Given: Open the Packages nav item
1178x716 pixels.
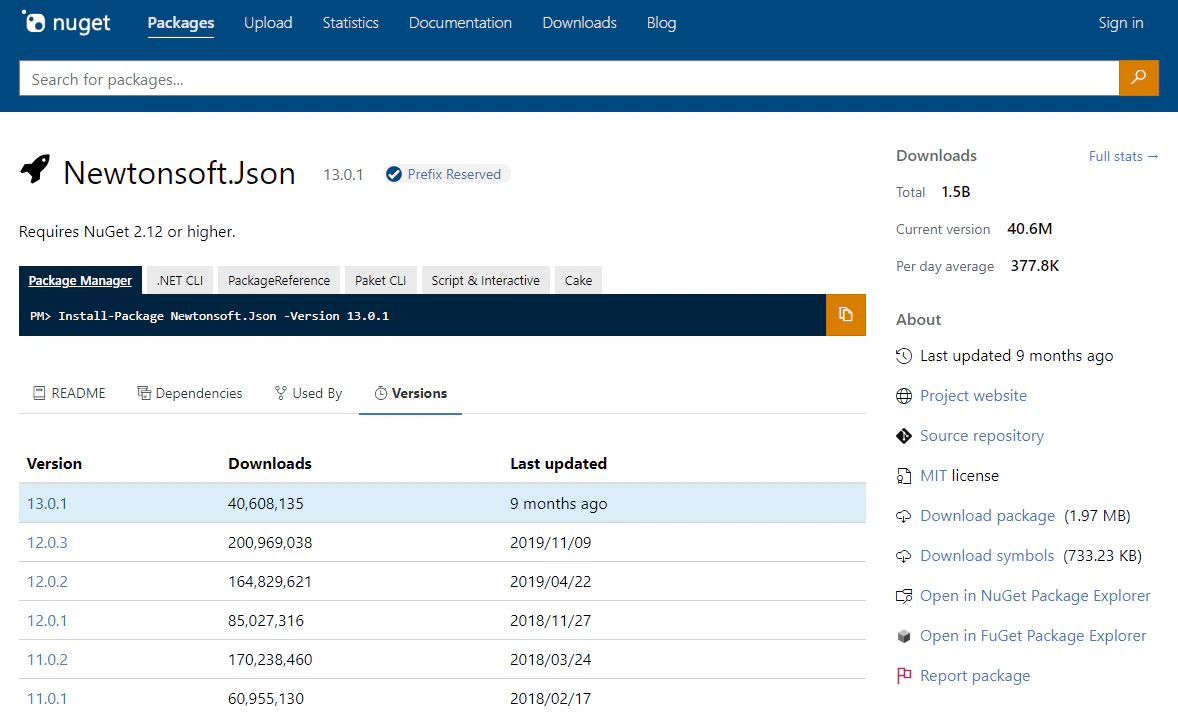Looking at the screenshot, I should pyautogui.click(x=180, y=23).
